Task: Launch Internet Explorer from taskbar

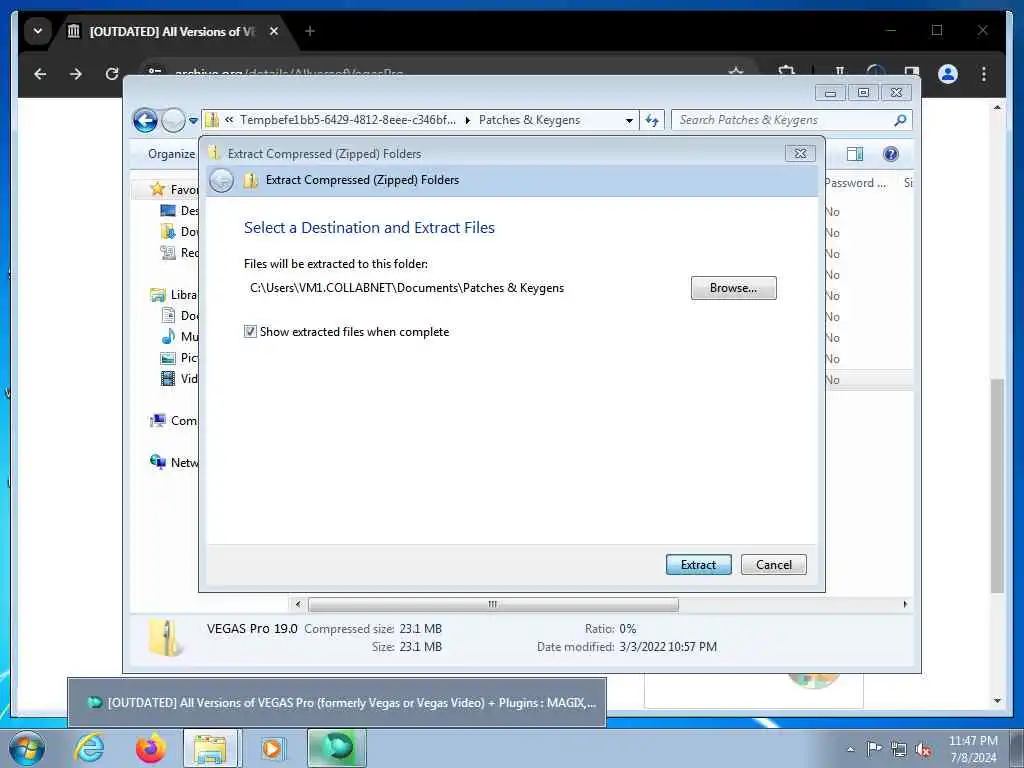Action: (88, 748)
